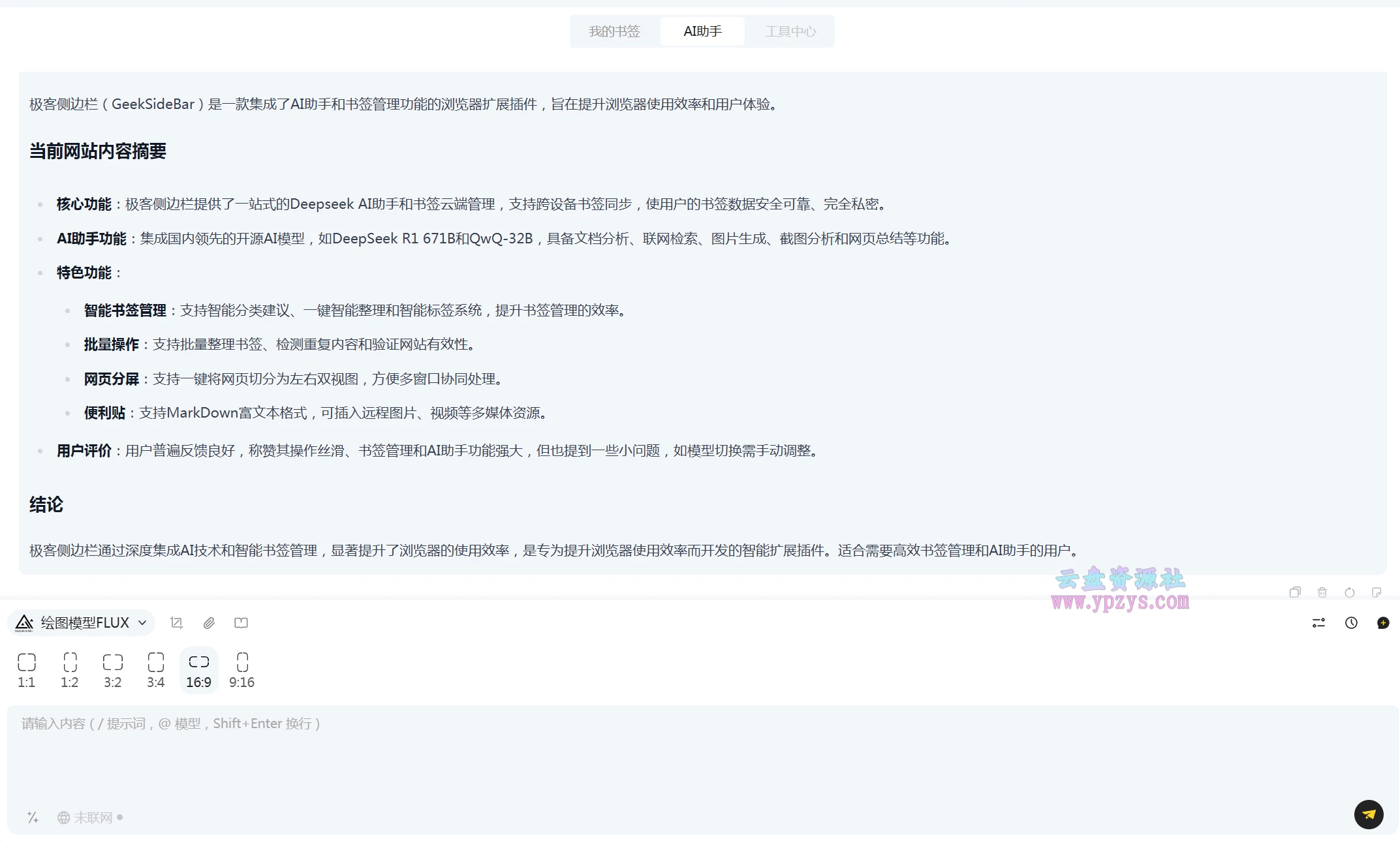Select the 1:1 aspect ratio
This screenshot has width=1400, height=841.
(27, 670)
